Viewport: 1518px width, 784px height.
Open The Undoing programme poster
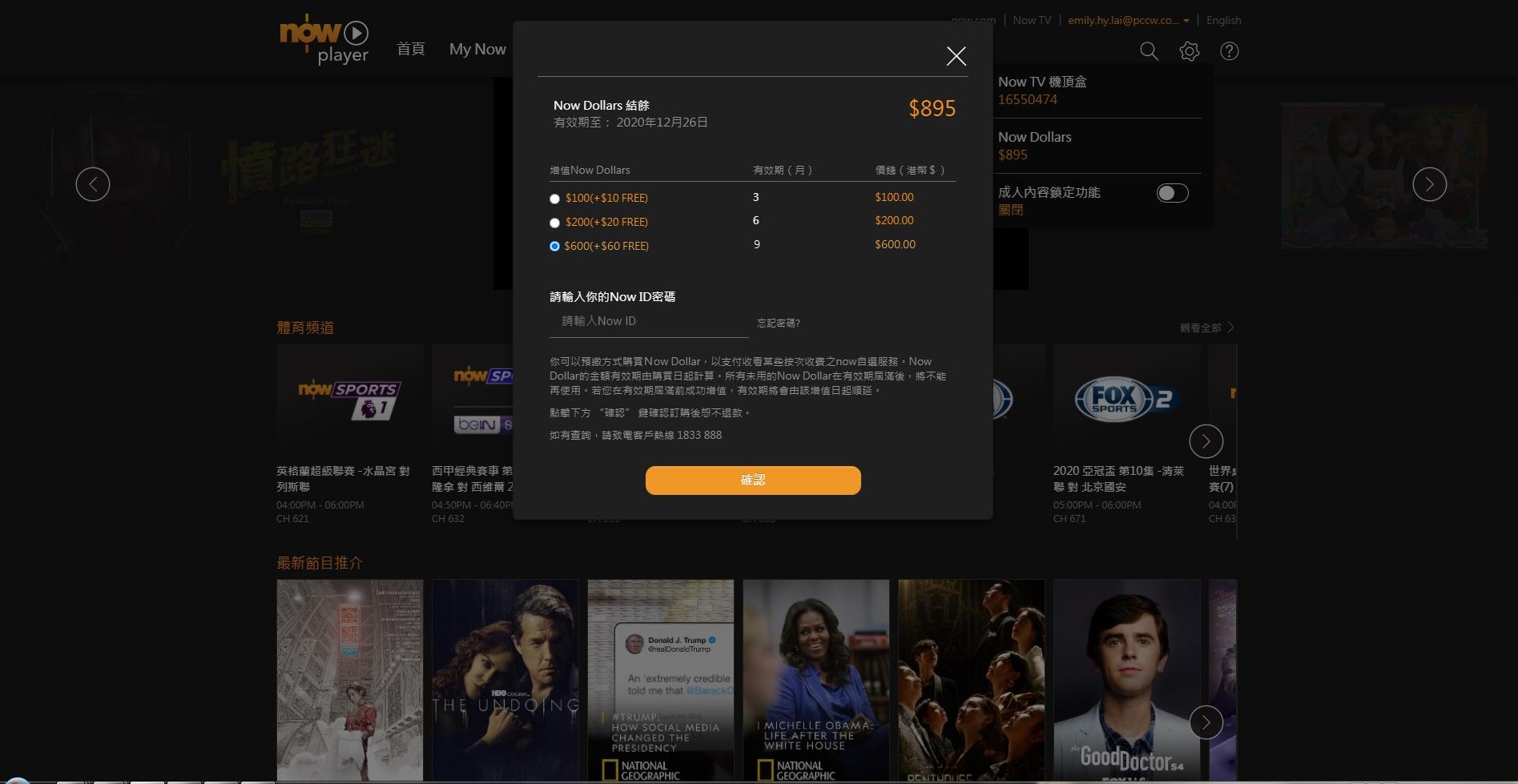point(505,680)
